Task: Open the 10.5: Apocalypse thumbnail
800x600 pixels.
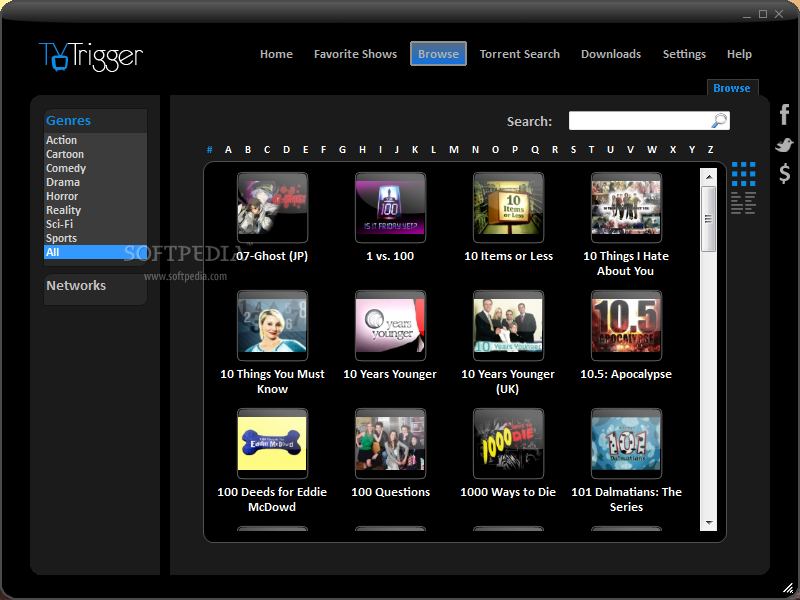Action: (x=627, y=326)
